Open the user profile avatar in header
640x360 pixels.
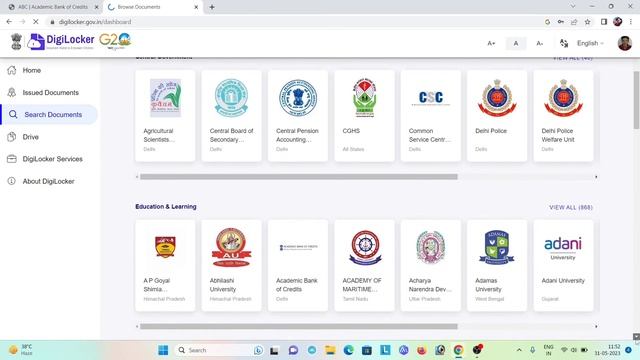point(624,43)
